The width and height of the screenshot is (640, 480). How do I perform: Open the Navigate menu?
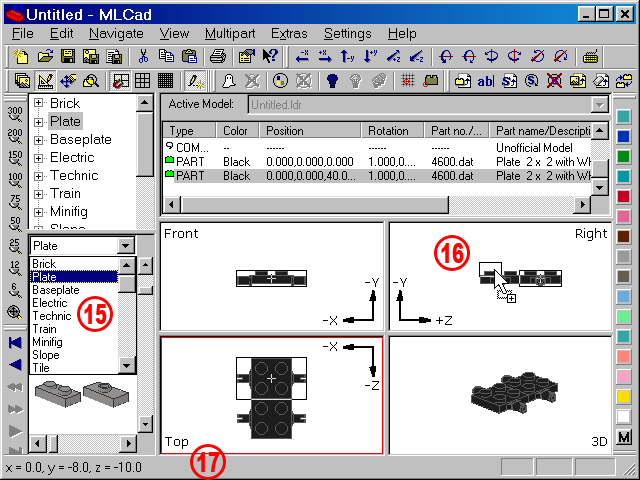tap(116, 33)
